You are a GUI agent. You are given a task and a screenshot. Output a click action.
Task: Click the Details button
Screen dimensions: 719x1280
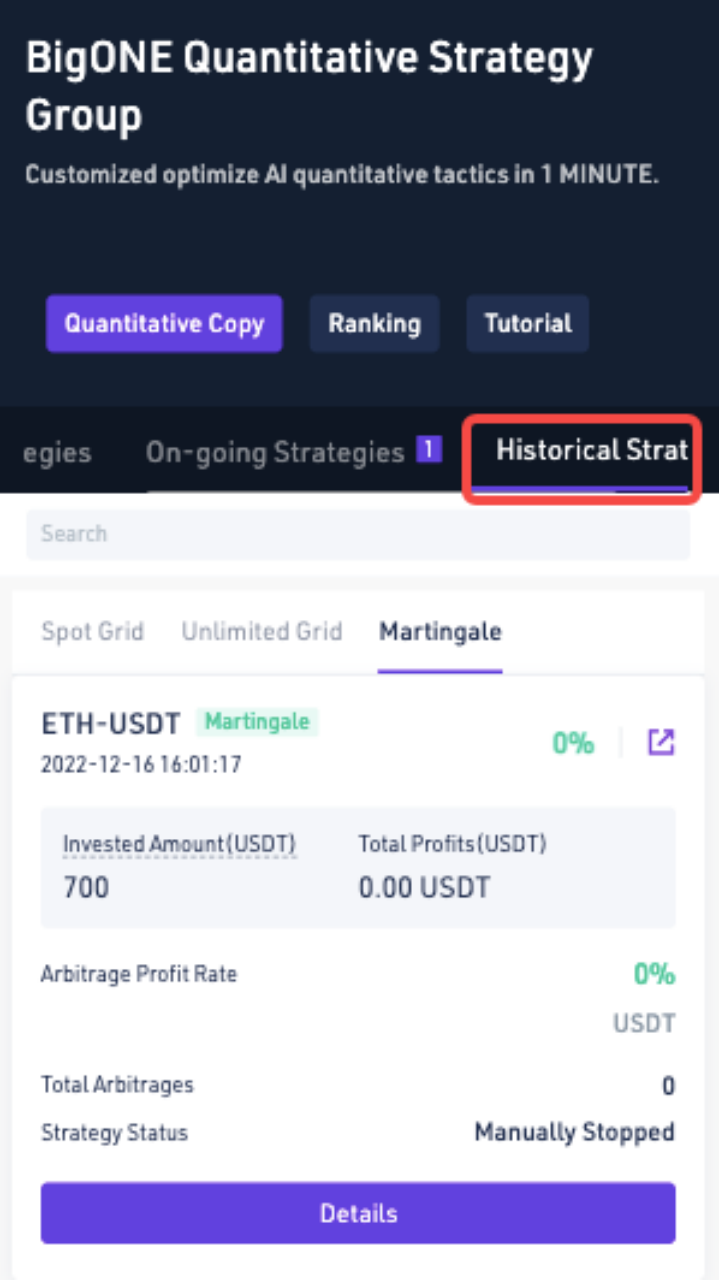click(x=358, y=1213)
